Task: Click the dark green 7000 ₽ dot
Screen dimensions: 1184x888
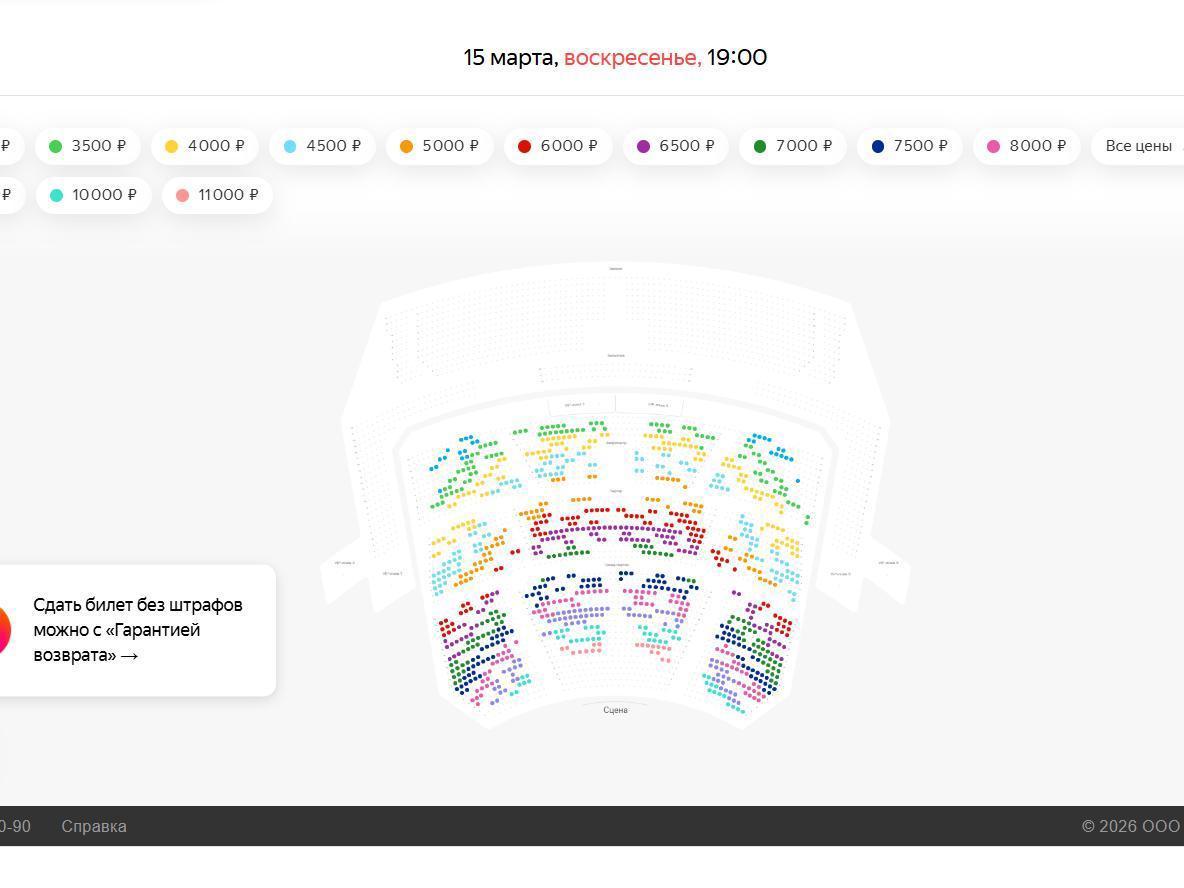Action: coord(760,146)
